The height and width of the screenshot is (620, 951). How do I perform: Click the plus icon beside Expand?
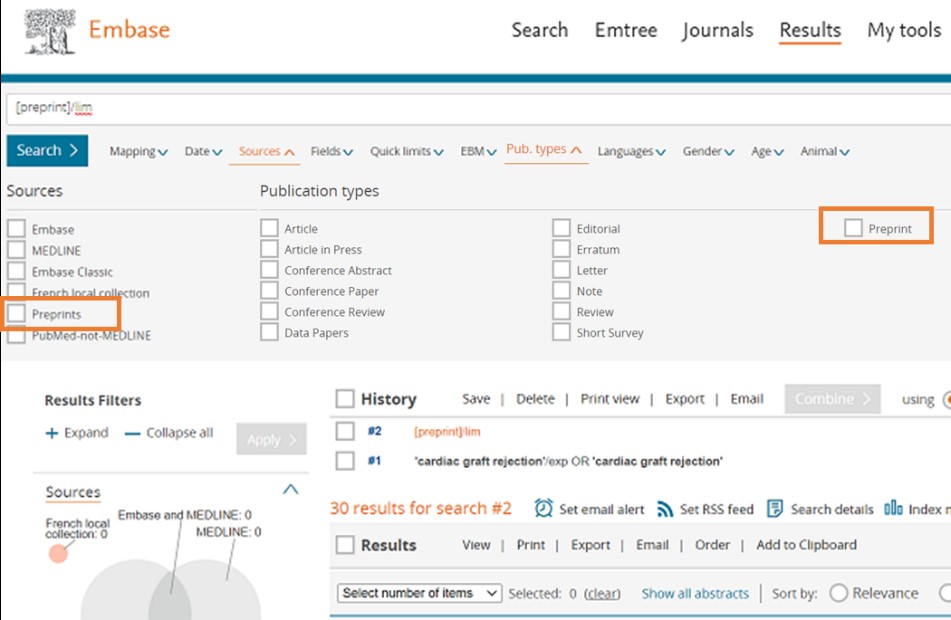(52, 433)
